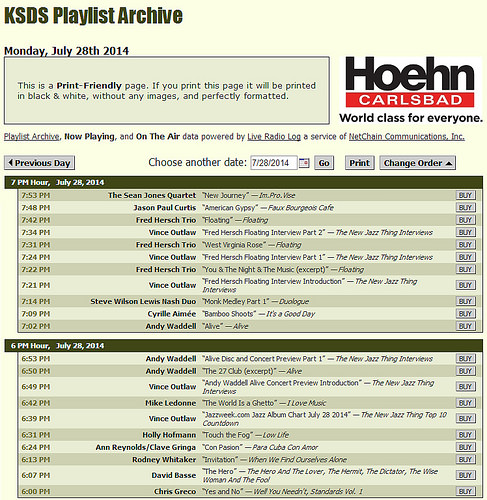Buy Rodney Whitaker 'Invitation' track

(x=465, y=460)
